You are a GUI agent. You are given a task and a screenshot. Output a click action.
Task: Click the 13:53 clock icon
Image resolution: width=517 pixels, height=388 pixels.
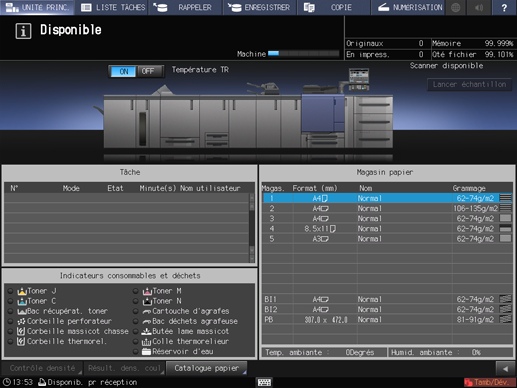pos(7,382)
